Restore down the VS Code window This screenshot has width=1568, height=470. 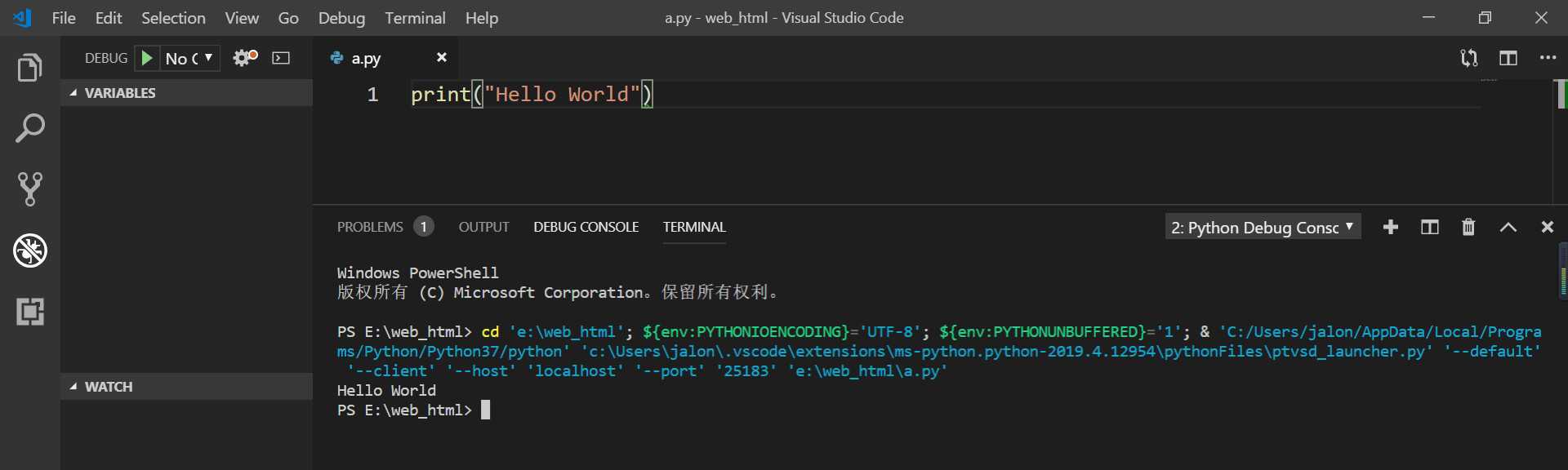1486,18
